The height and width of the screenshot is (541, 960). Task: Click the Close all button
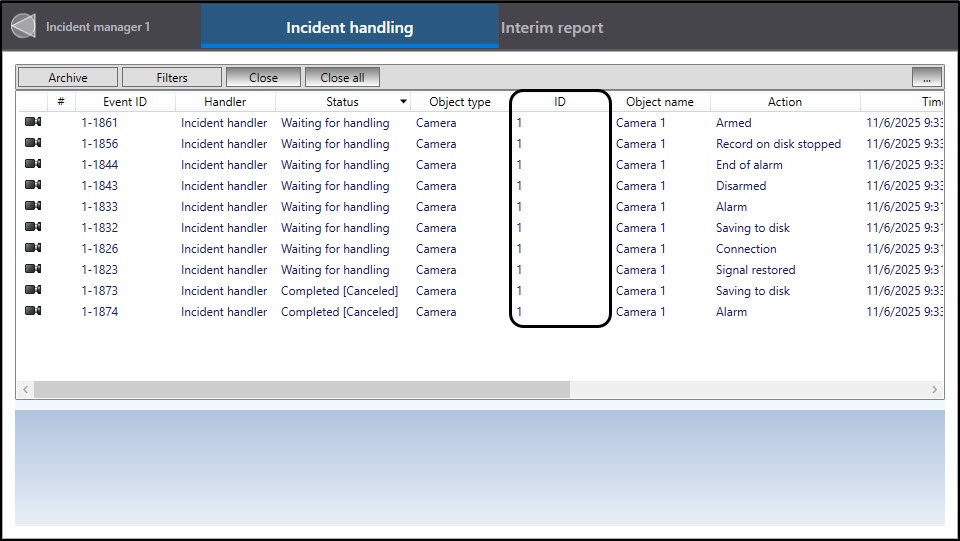click(x=342, y=78)
